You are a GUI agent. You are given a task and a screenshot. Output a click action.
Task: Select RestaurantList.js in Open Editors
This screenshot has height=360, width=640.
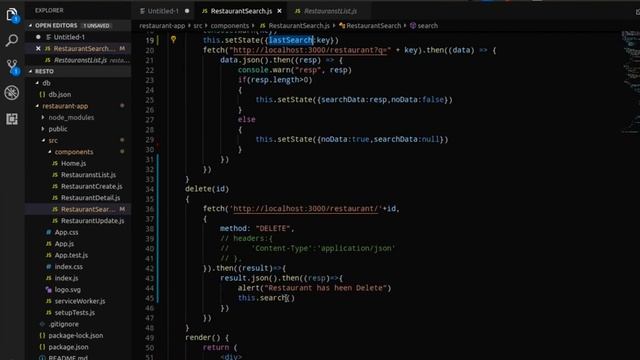80,60
